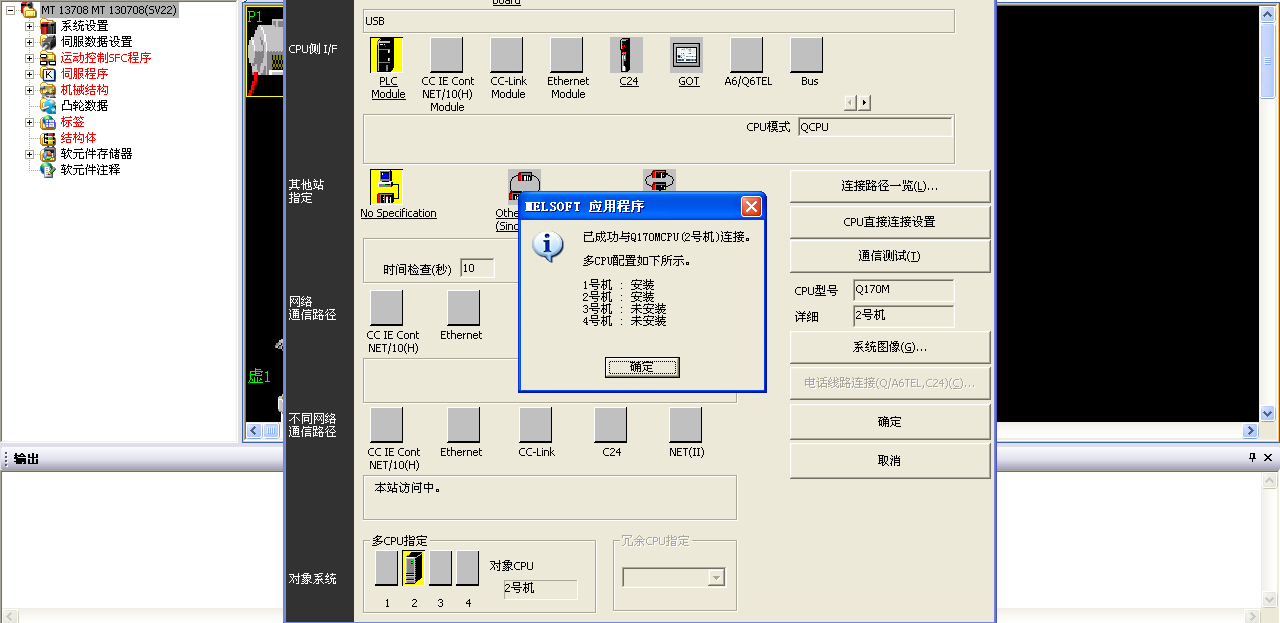Viewport: 1280px width, 623px height.
Task: Select the A6/Q6TEL interface icon
Action: 747,55
